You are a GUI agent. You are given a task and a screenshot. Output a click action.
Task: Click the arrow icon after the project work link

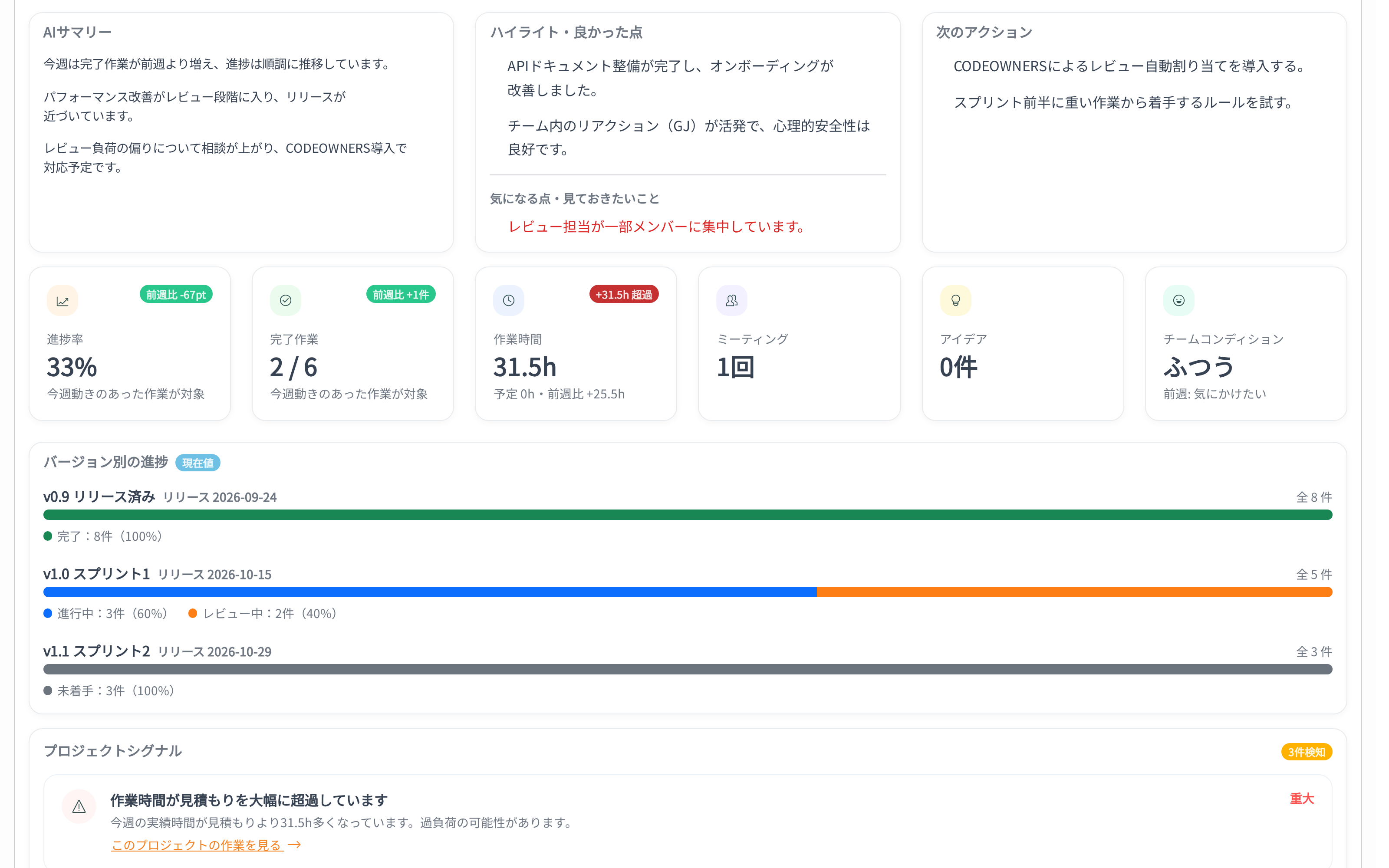click(x=294, y=845)
